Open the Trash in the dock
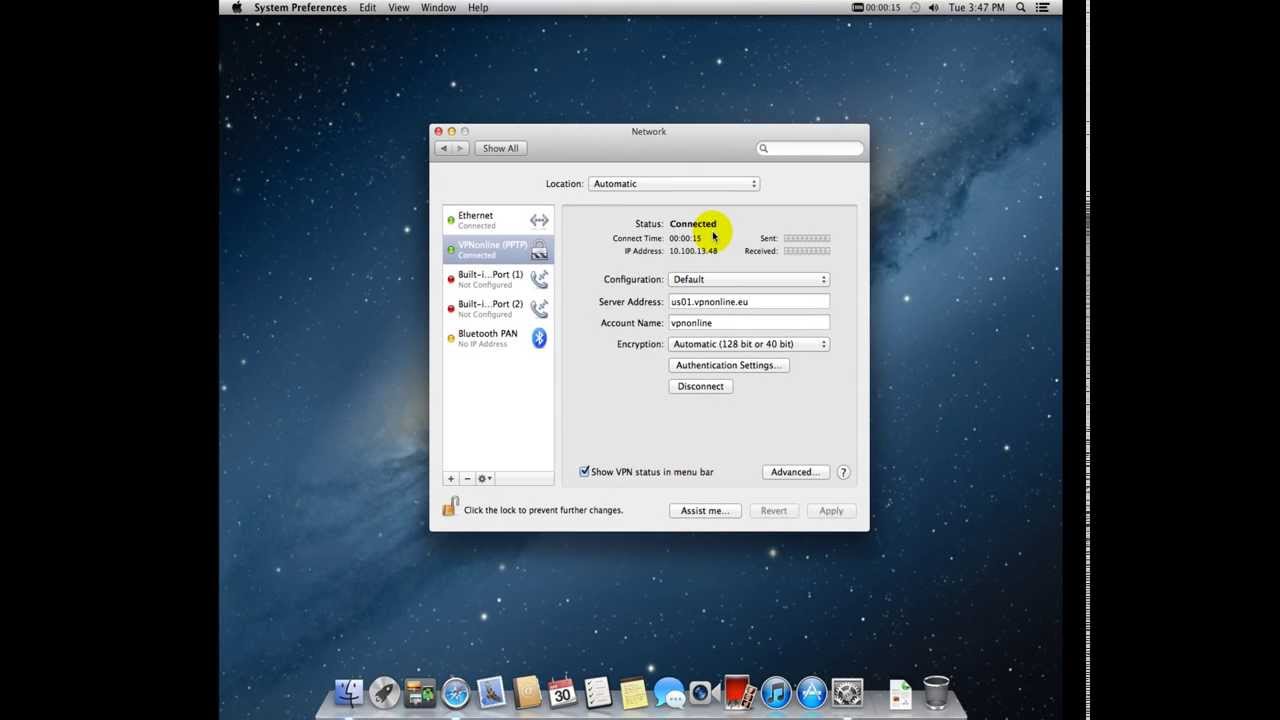The image size is (1280, 720). pyautogui.click(x=936, y=692)
